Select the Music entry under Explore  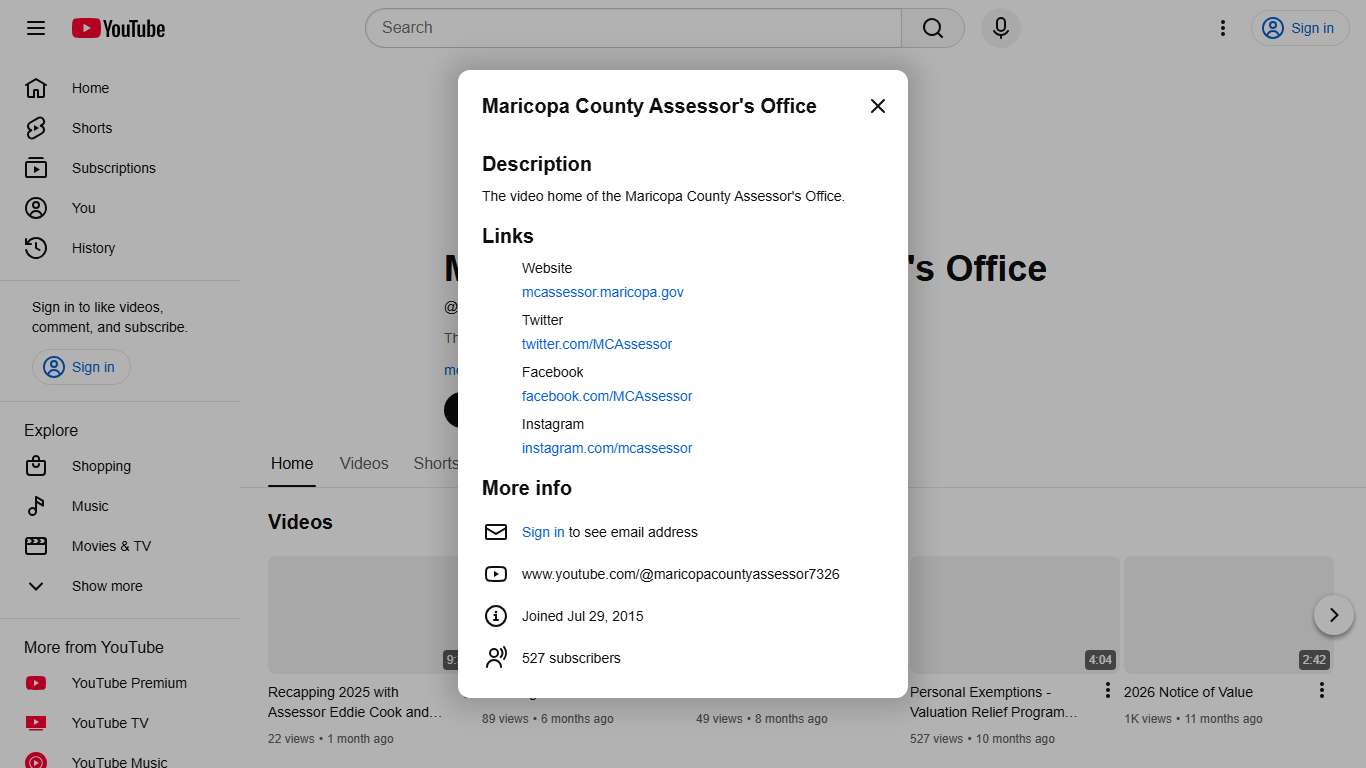click(x=90, y=506)
